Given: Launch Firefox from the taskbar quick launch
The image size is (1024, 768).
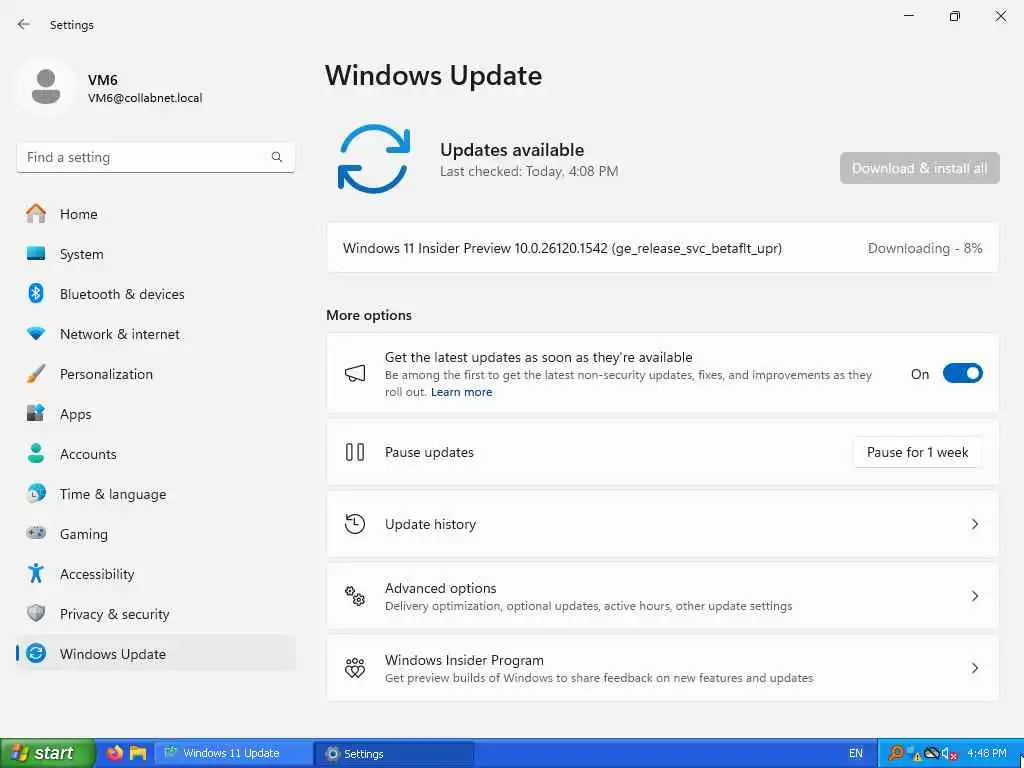Looking at the screenshot, I should tap(115, 753).
